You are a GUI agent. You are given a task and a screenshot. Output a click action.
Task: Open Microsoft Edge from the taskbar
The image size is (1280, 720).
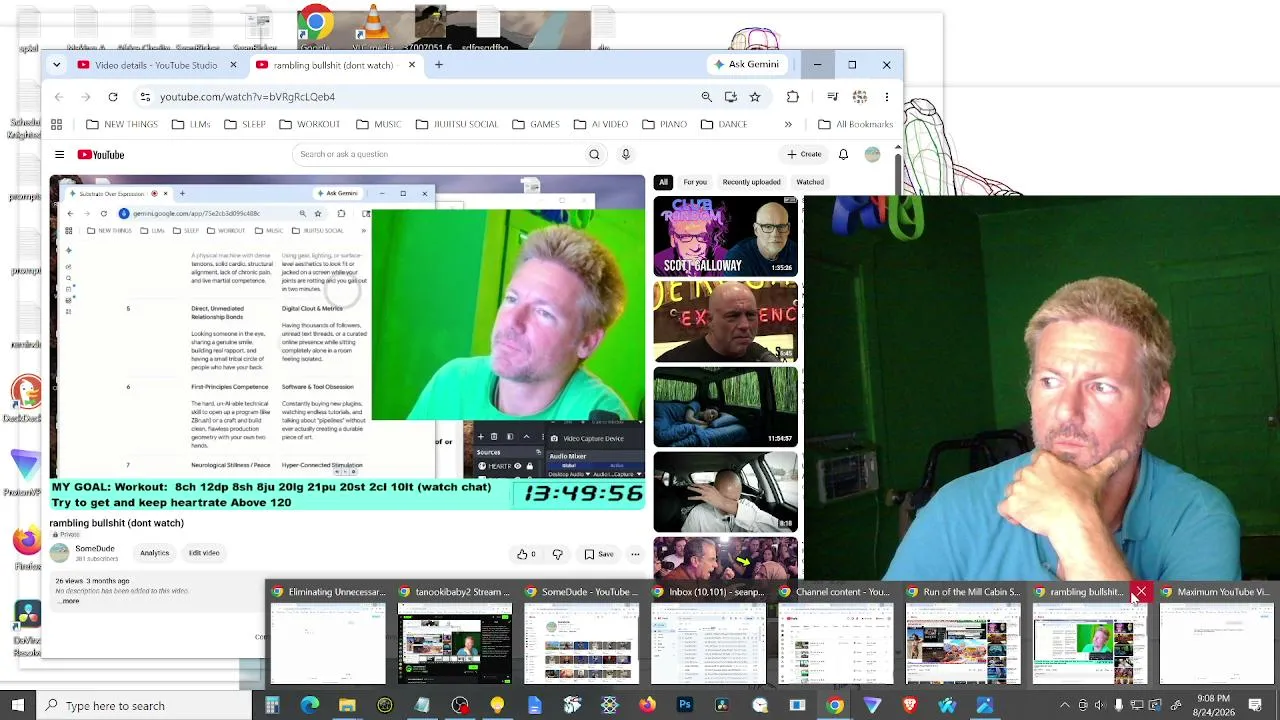pyautogui.click(x=310, y=706)
